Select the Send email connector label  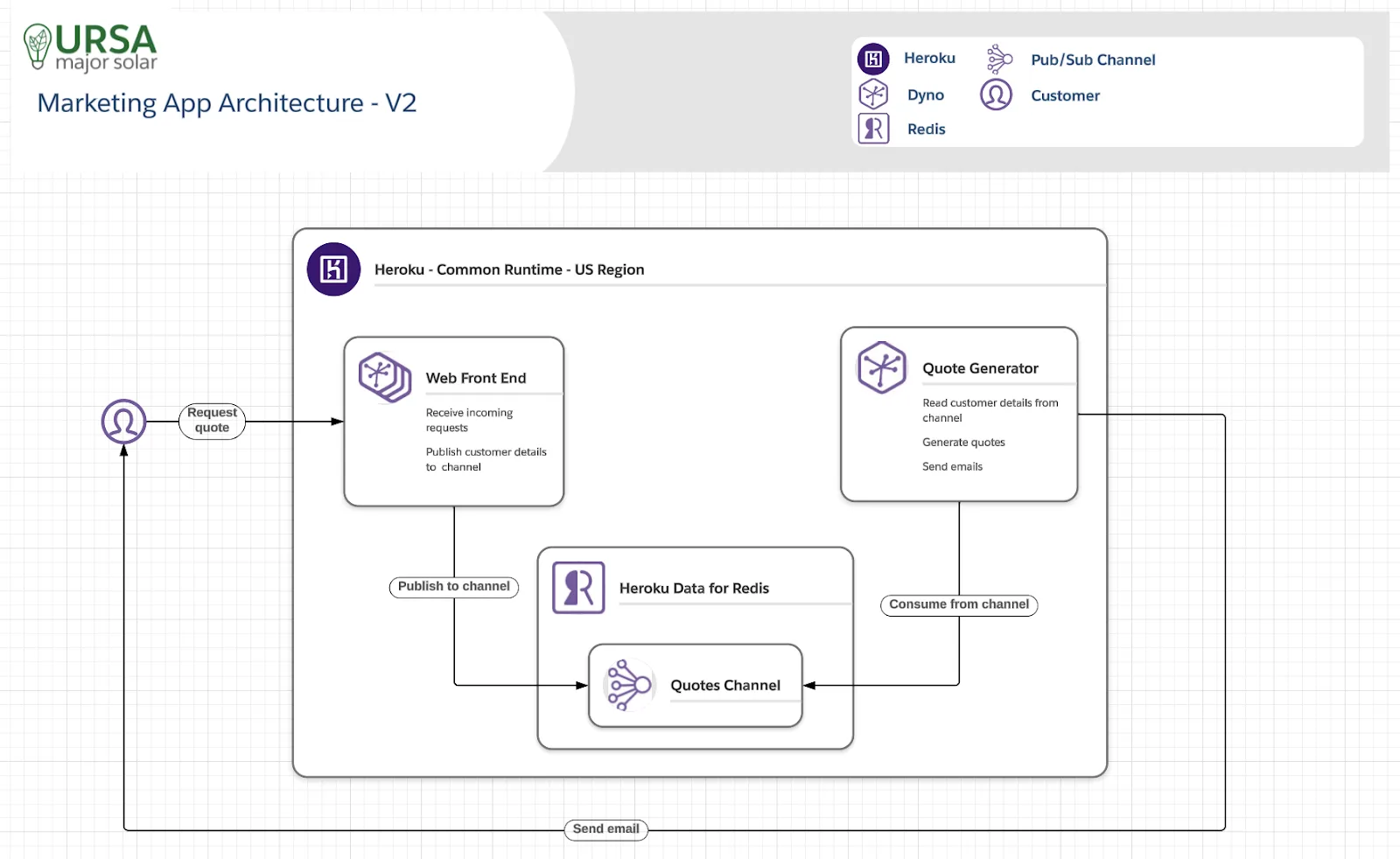click(605, 829)
